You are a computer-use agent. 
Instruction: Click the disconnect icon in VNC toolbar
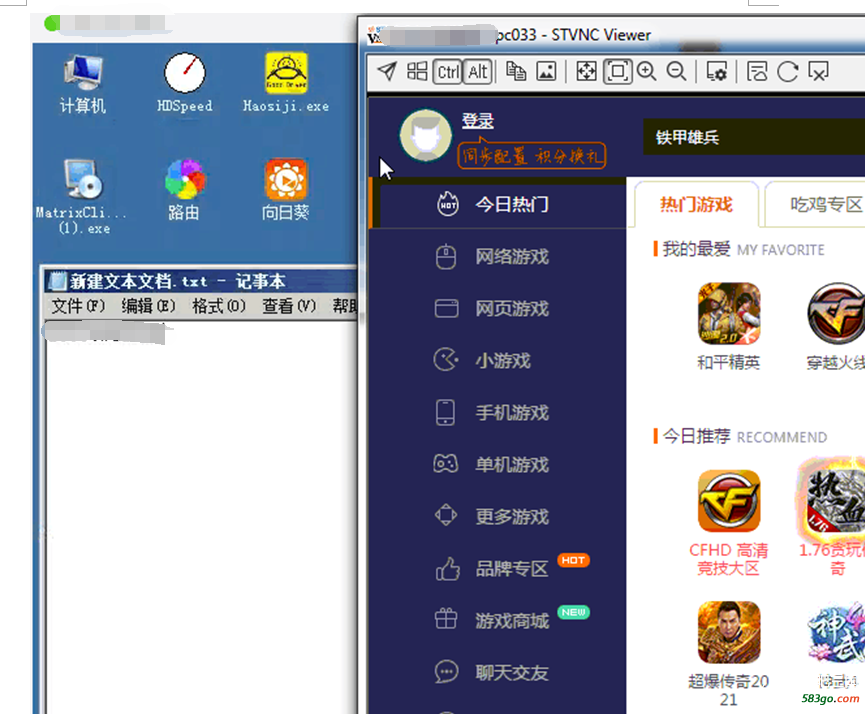point(818,71)
